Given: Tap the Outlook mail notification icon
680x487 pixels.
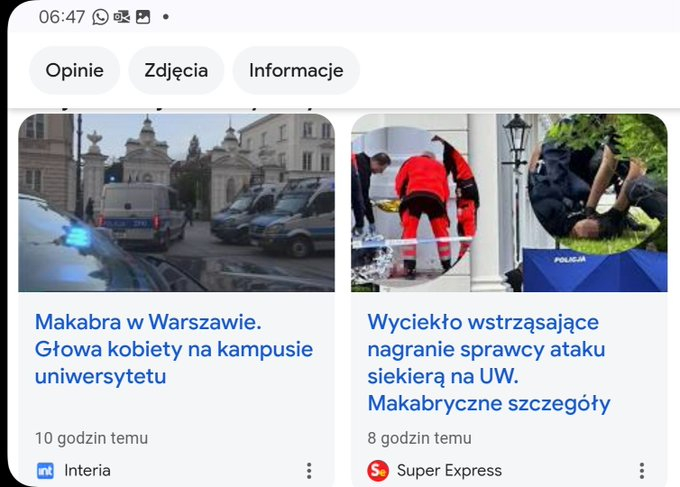Looking at the screenshot, I should coord(121,17).
